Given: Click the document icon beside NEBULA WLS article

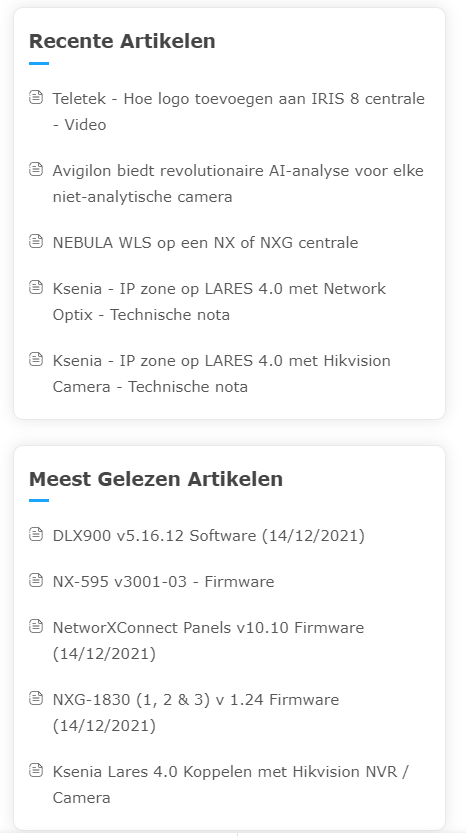Looking at the screenshot, I should (36, 241).
